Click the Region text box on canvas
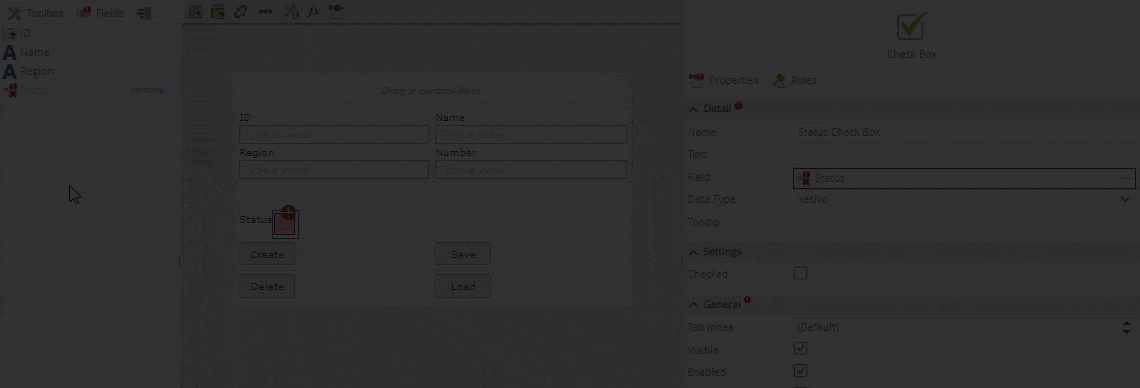The height and width of the screenshot is (388, 1140). [x=334, y=169]
